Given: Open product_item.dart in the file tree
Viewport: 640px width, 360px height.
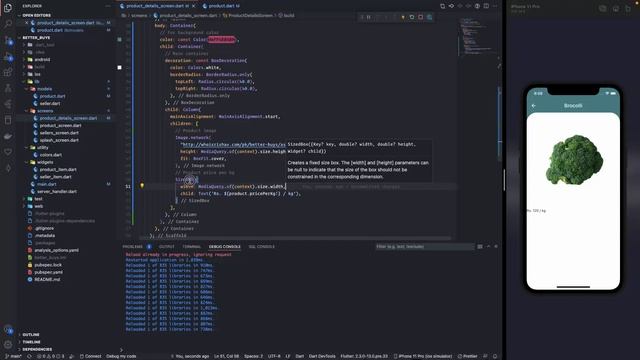Looking at the screenshot, I should pos(65,169).
